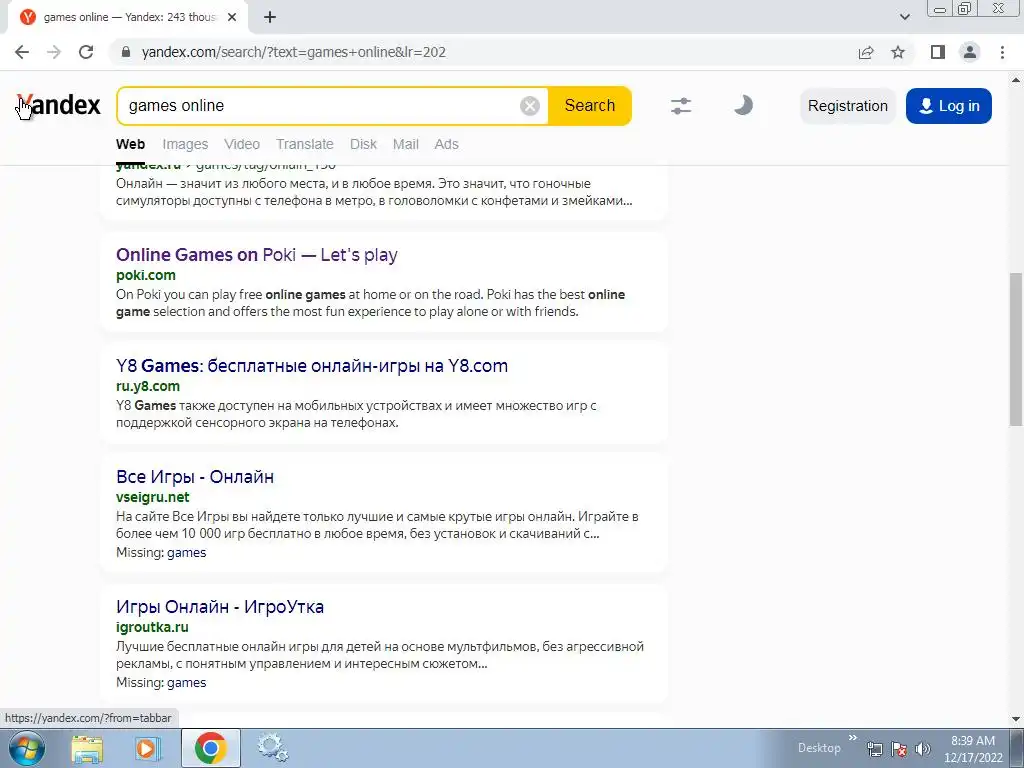Open Online Games on Poki result

[257, 255]
